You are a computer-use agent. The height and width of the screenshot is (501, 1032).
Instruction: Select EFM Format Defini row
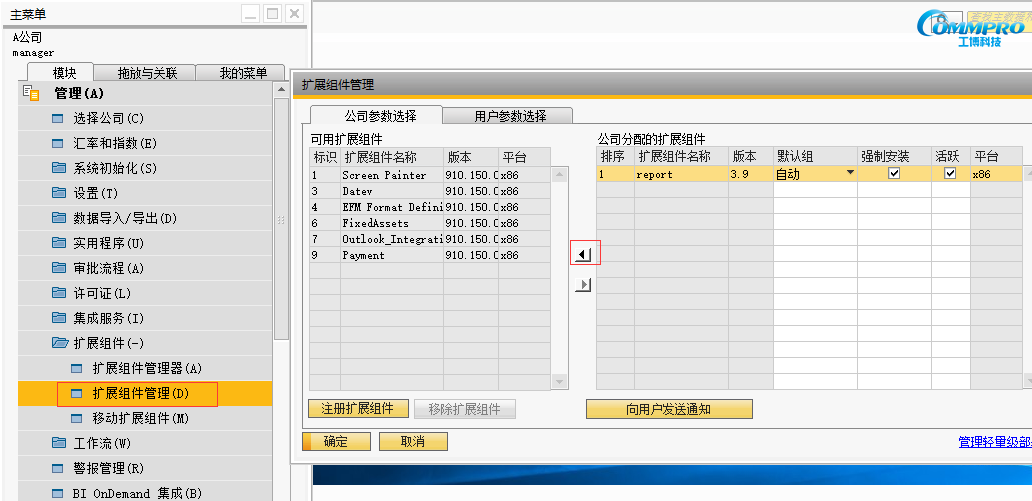tap(430, 207)
